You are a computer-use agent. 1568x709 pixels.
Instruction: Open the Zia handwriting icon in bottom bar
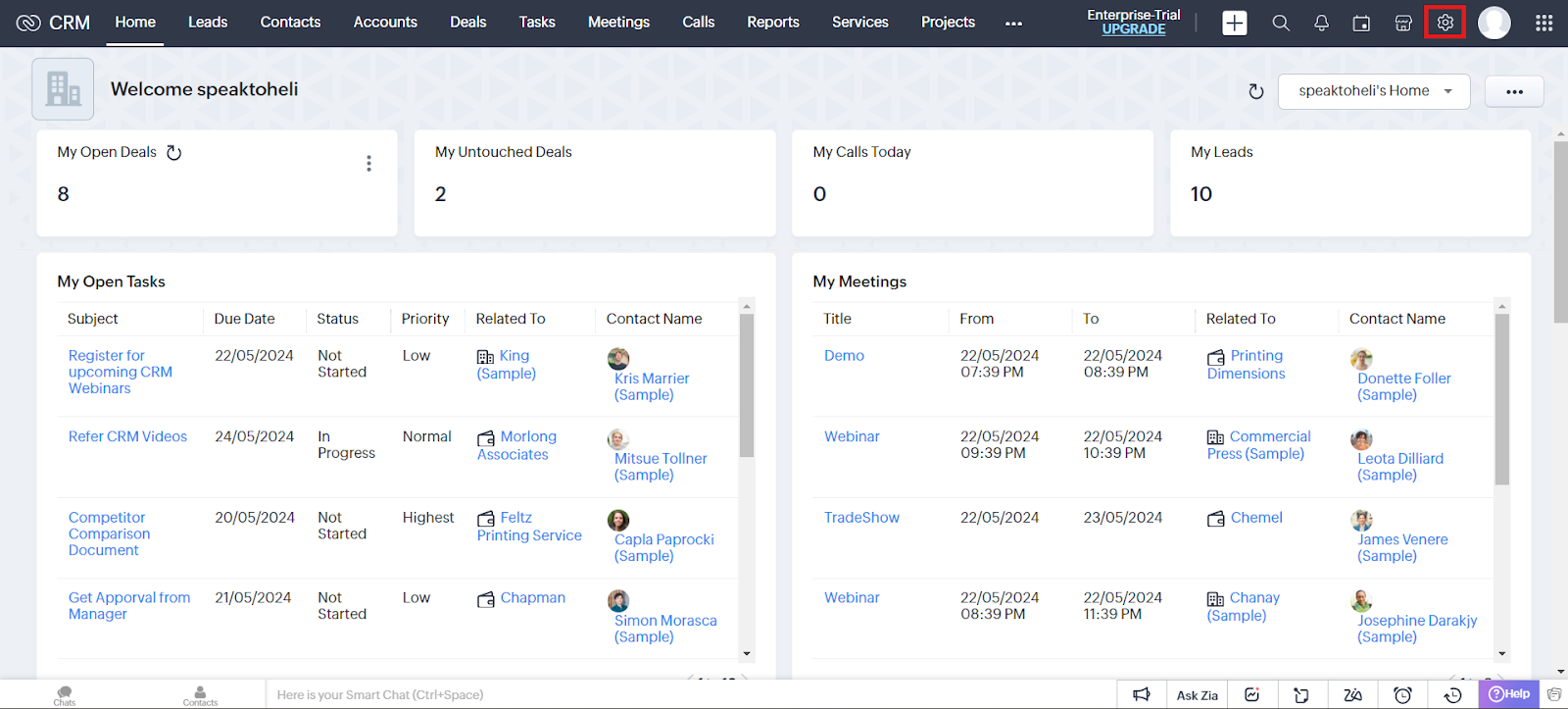pyautogui.click(x=1352, y=694)
